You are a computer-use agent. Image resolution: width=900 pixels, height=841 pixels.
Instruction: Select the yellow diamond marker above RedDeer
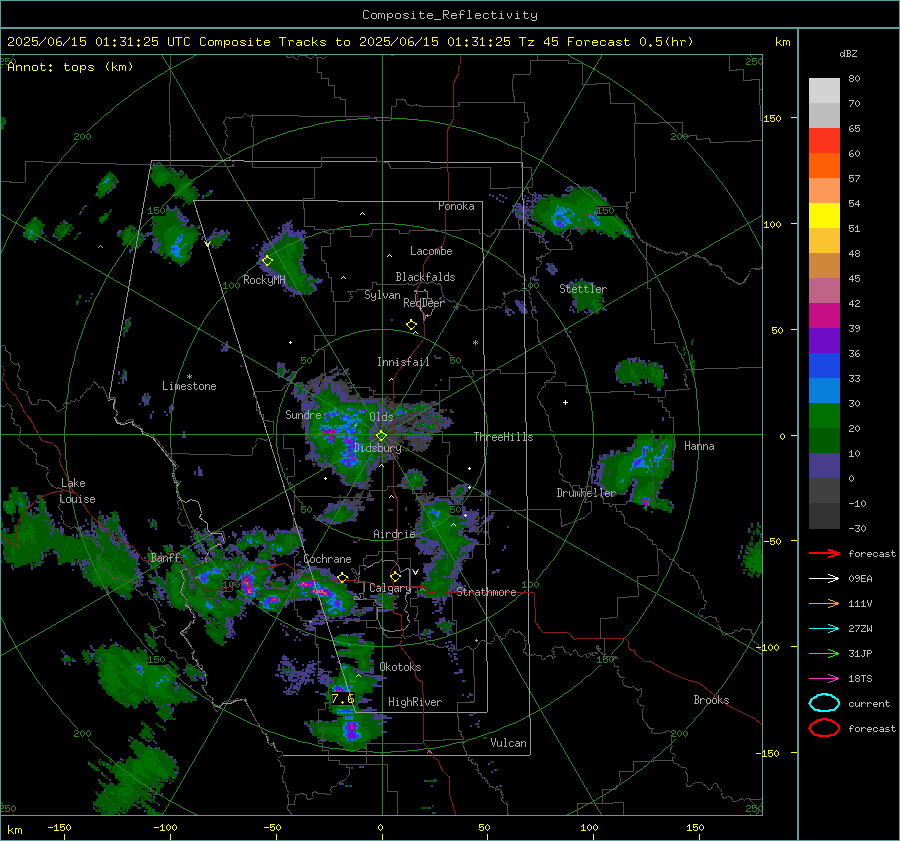click(411, 325)
